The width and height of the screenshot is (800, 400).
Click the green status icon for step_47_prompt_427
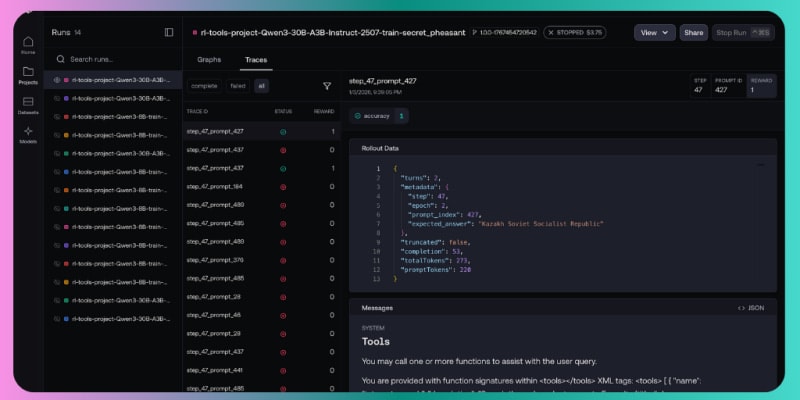click(283, 132)
